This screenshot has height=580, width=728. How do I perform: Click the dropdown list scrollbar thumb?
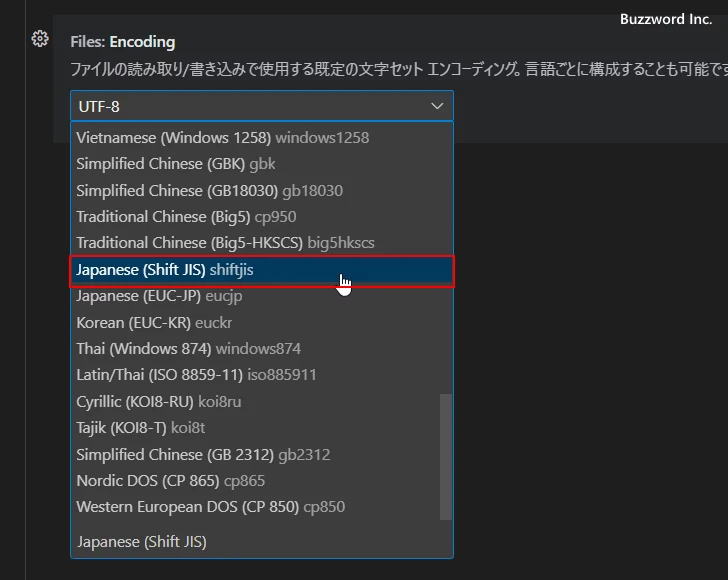pos(446,456)
